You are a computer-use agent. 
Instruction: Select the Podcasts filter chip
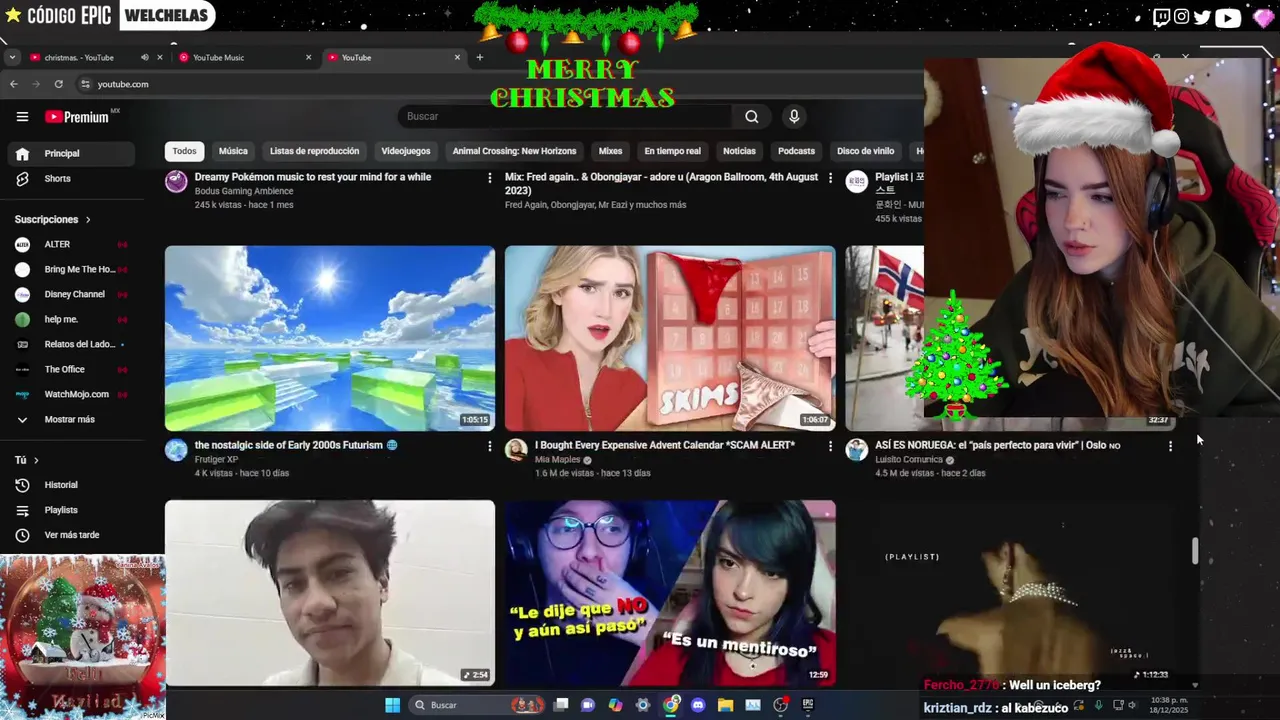click(x=796, y=151)
